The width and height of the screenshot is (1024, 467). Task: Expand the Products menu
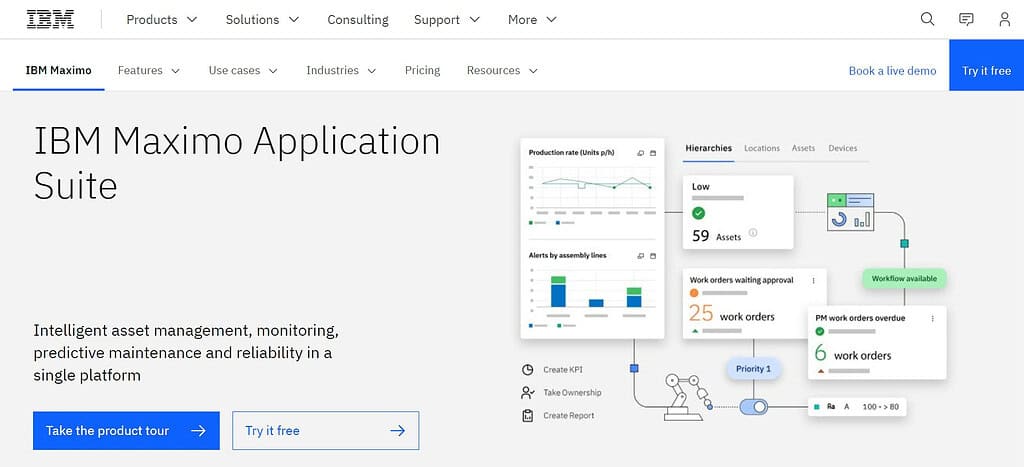[x=162, y=20]
